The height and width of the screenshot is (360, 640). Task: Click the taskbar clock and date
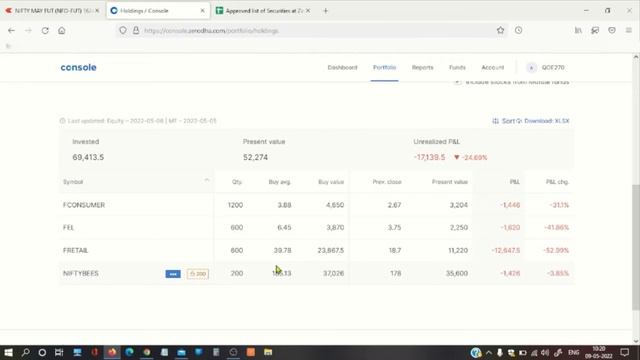click(x=599, y=352)
